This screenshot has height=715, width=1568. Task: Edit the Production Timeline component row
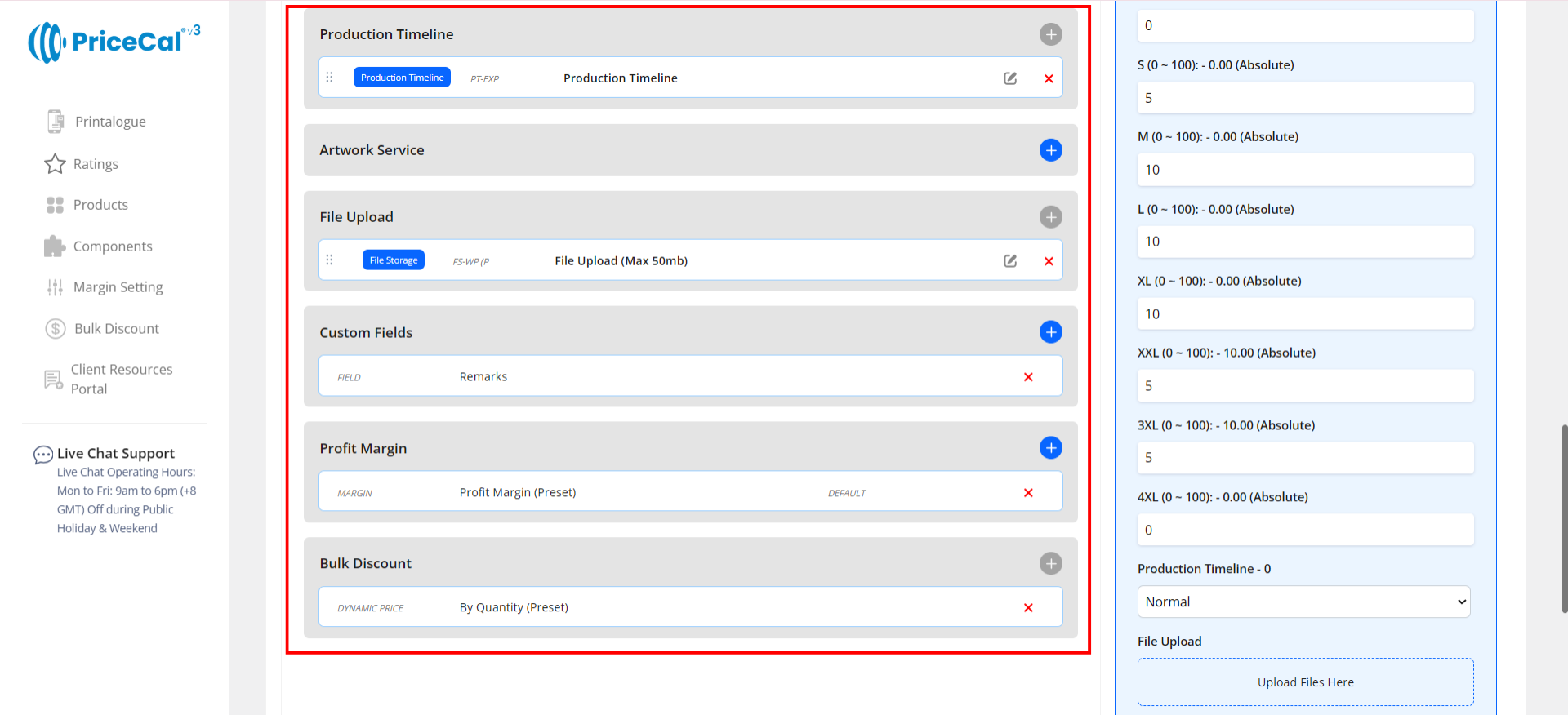pyautogui.click(x=1010, y=78)
